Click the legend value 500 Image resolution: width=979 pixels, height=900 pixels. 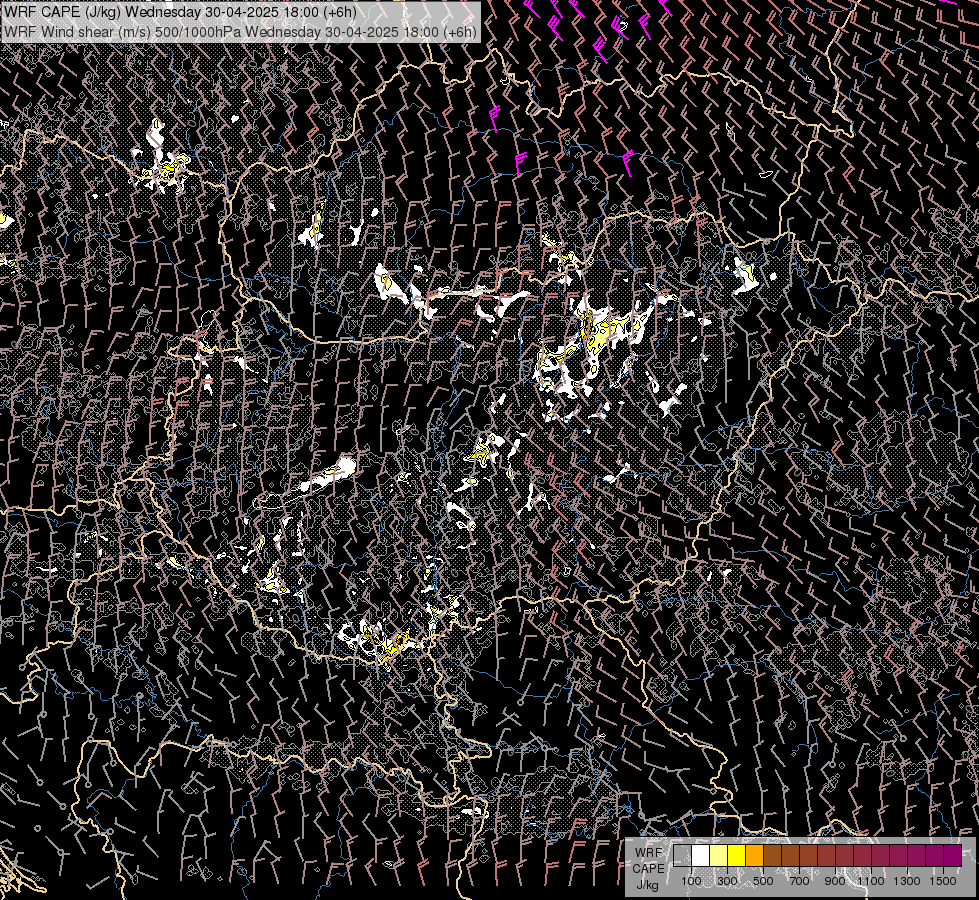click(x=763, y=881)
